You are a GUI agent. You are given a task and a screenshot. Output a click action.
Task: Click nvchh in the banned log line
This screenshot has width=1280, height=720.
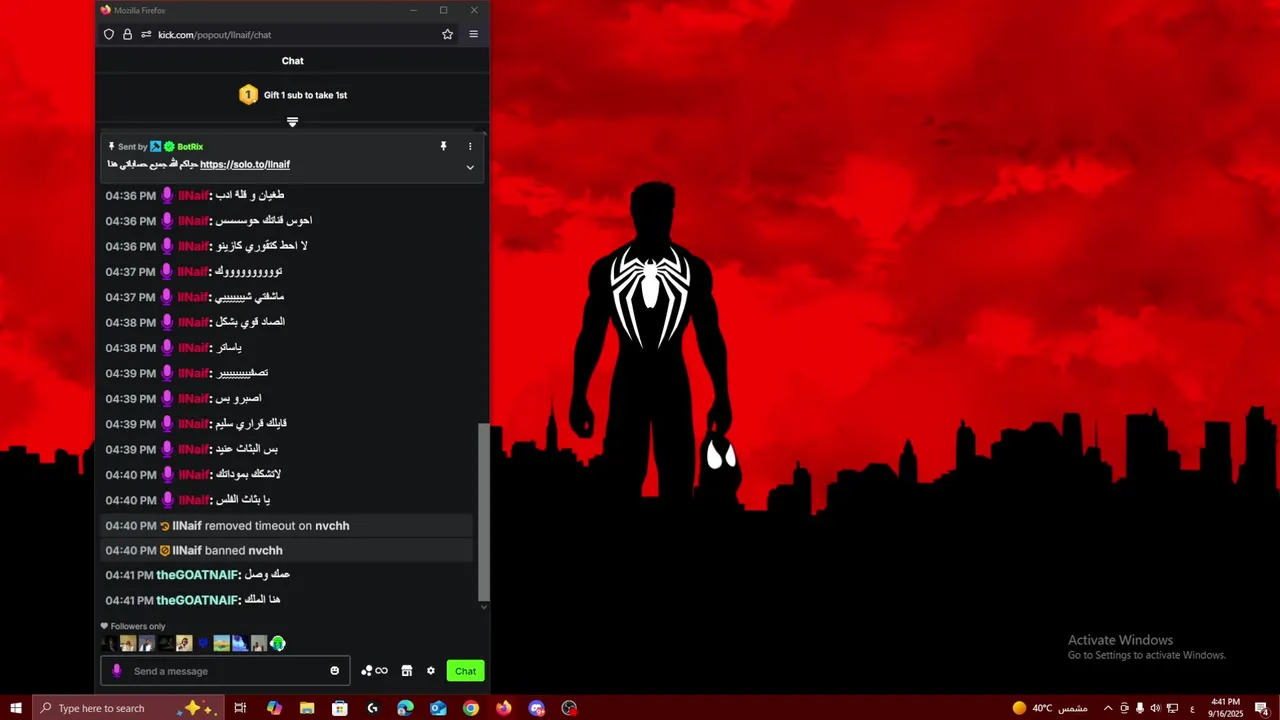[265, 550]
